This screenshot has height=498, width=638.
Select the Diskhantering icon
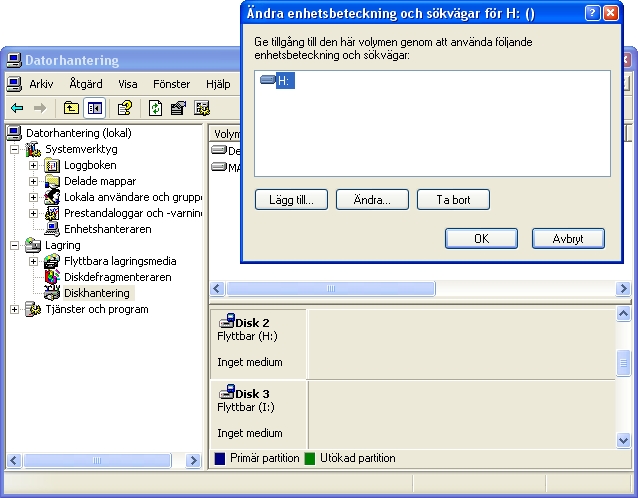52,293
